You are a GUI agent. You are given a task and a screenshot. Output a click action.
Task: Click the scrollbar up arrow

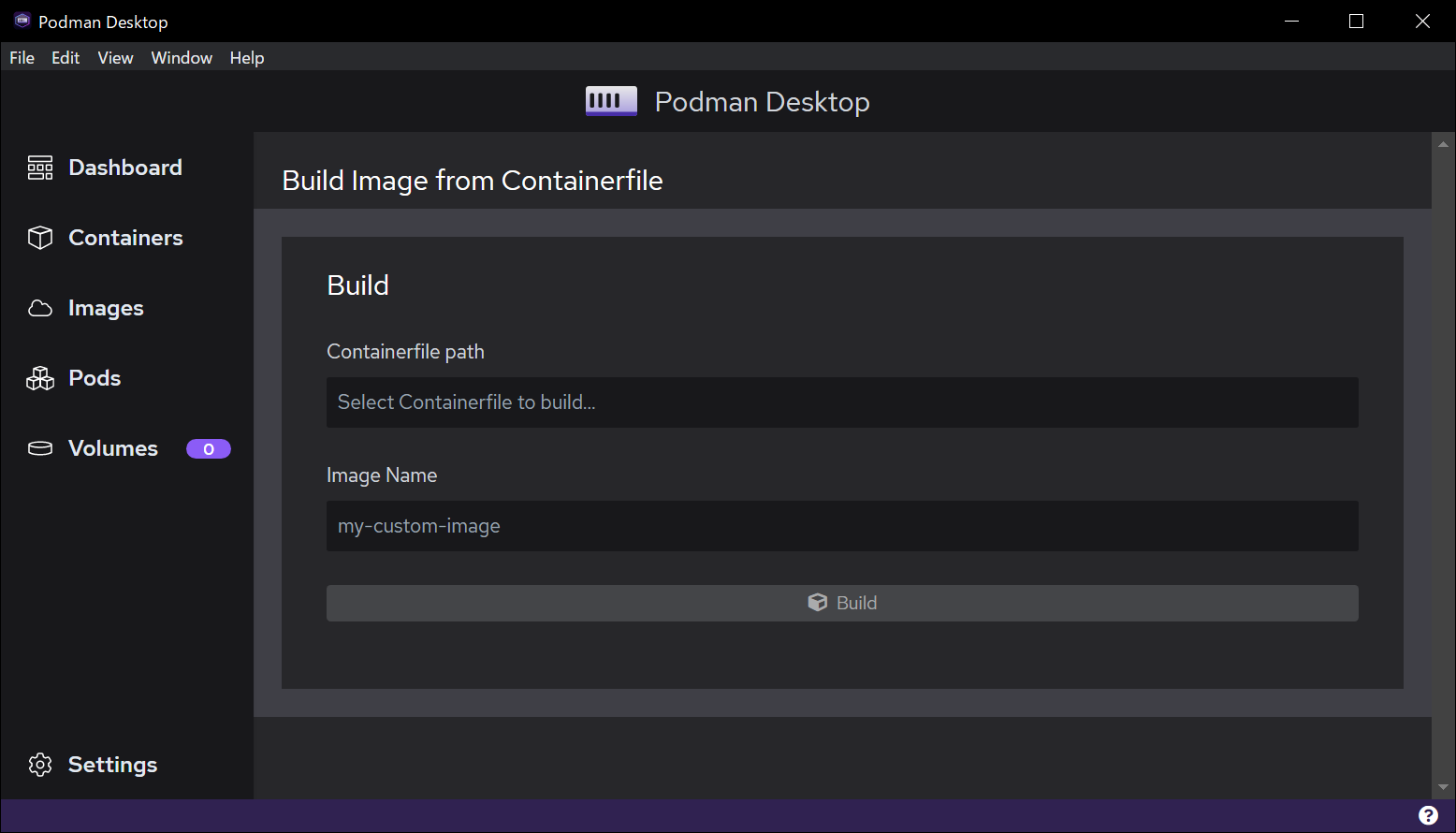pyautogui.click(x=1443, y=144)
